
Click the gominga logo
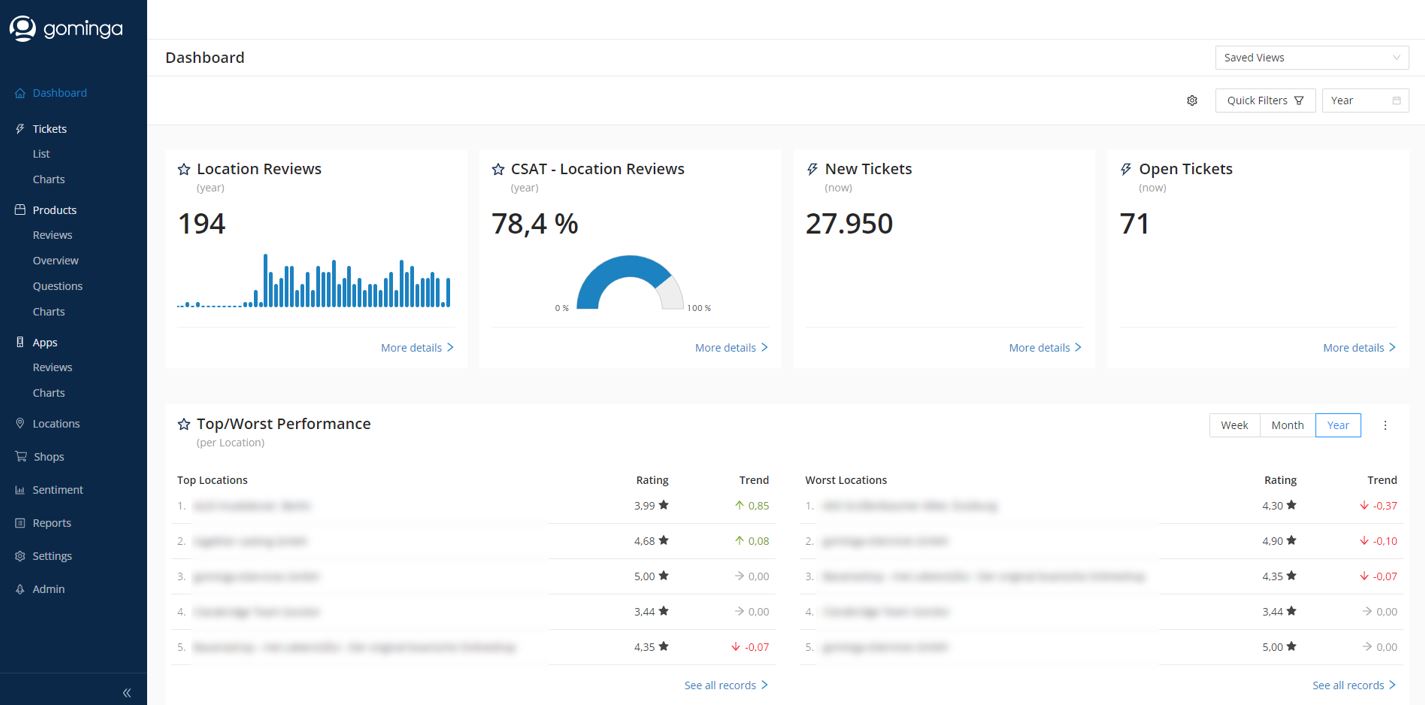click(x=66, y=29)
